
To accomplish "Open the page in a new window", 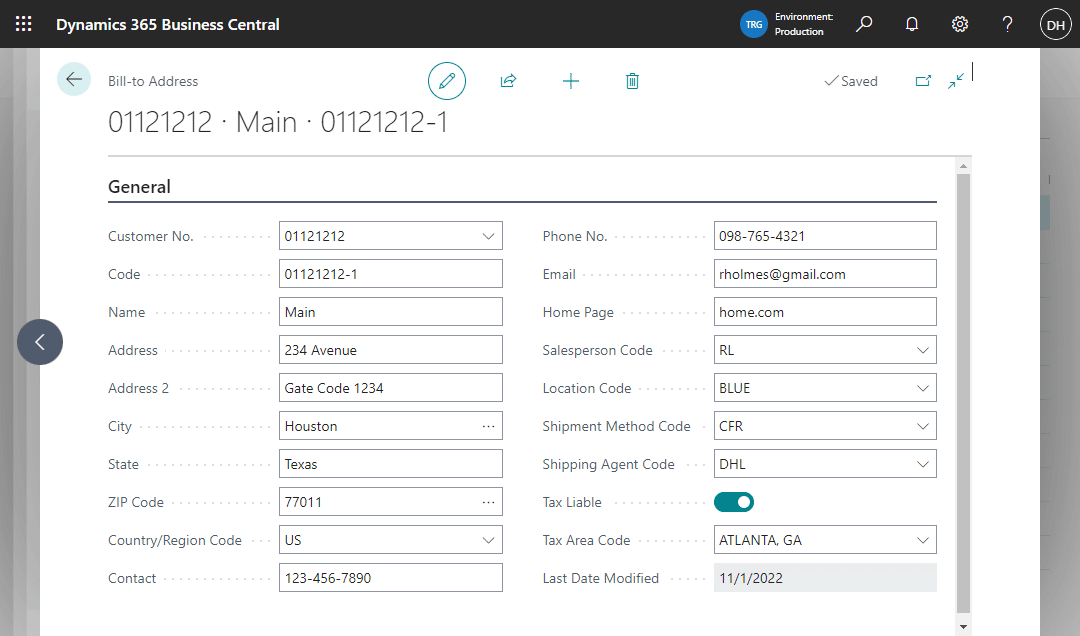I will (923, 81).
